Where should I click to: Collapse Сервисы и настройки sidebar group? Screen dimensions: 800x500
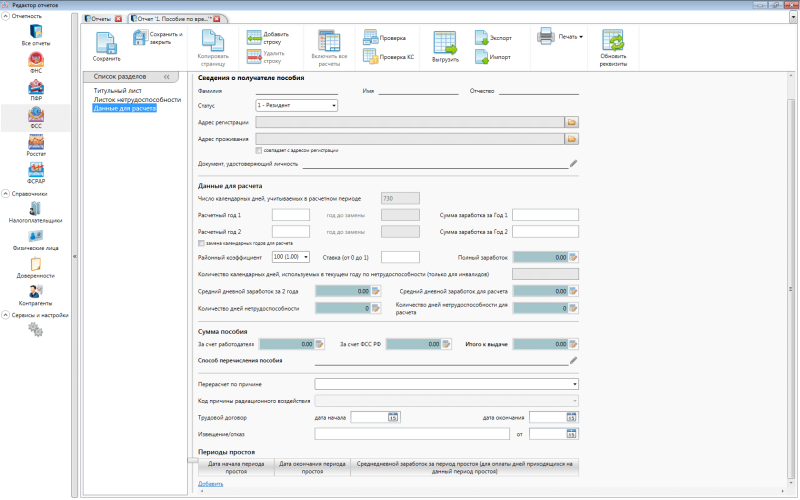[x=6, y=315]
